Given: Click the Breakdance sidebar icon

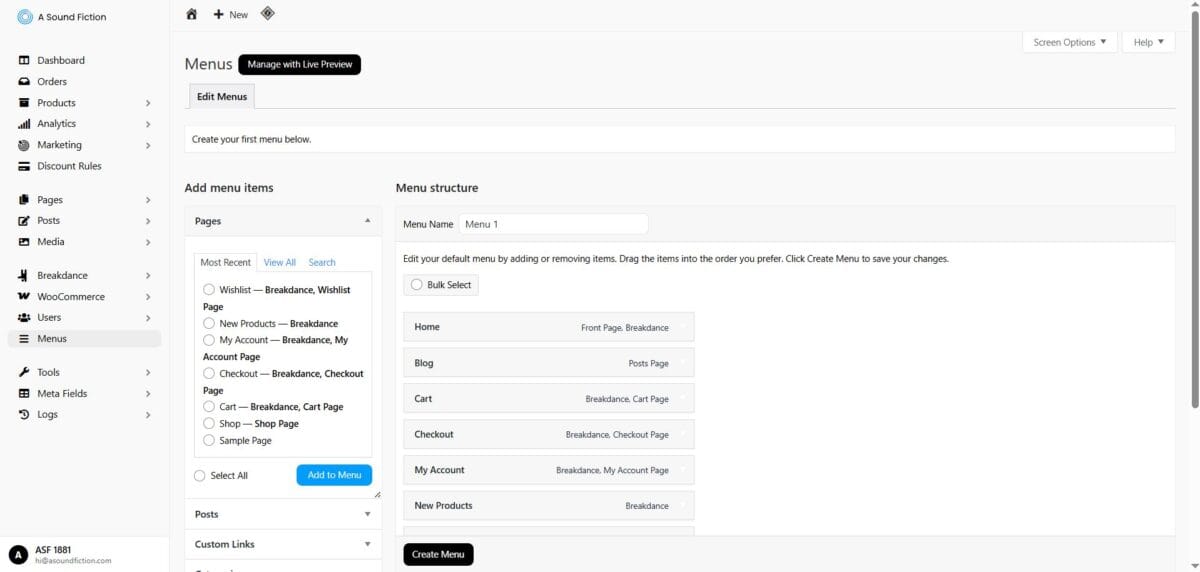Looking at the screenshot, I should (24, 275).
